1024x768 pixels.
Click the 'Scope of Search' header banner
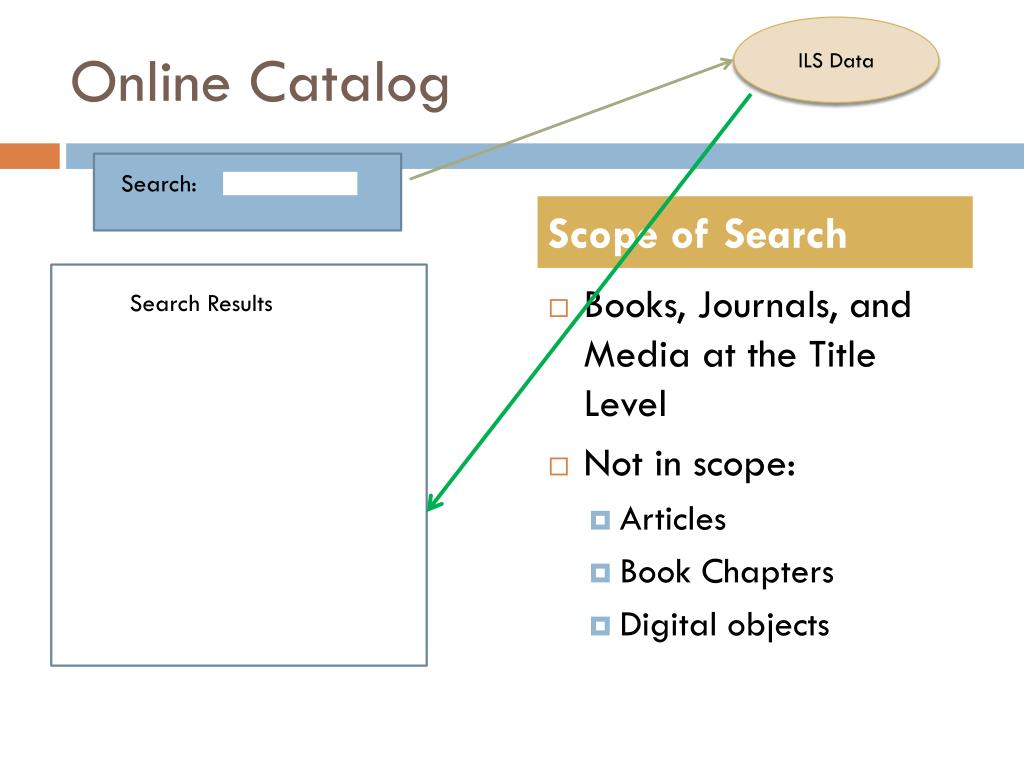[755, 232]
